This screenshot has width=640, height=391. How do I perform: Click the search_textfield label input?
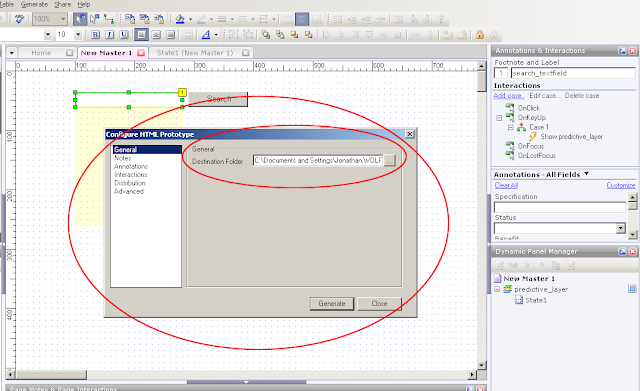click(573, 73)
